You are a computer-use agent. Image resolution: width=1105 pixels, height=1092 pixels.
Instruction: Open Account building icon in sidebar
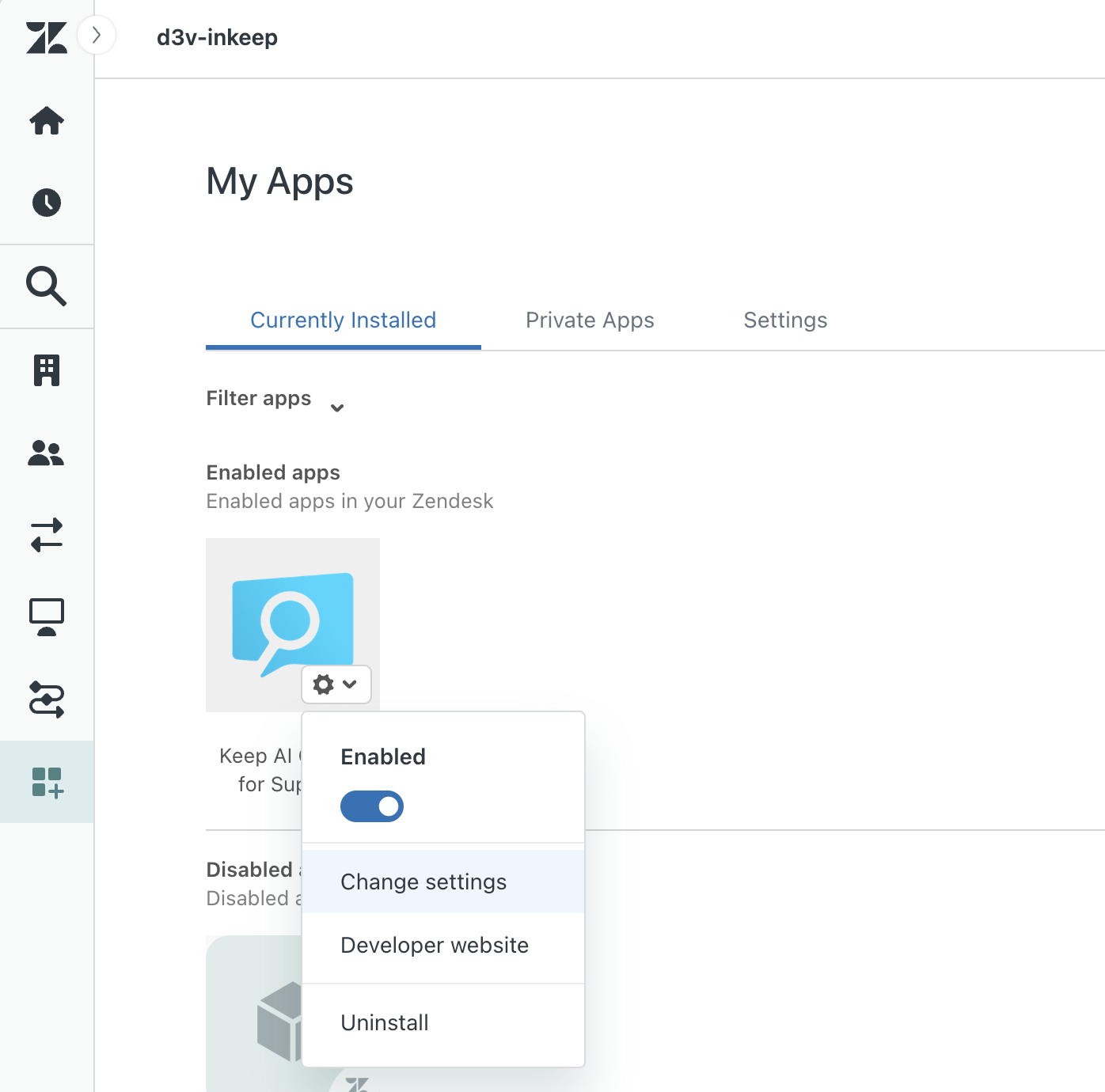pos(47,370)
